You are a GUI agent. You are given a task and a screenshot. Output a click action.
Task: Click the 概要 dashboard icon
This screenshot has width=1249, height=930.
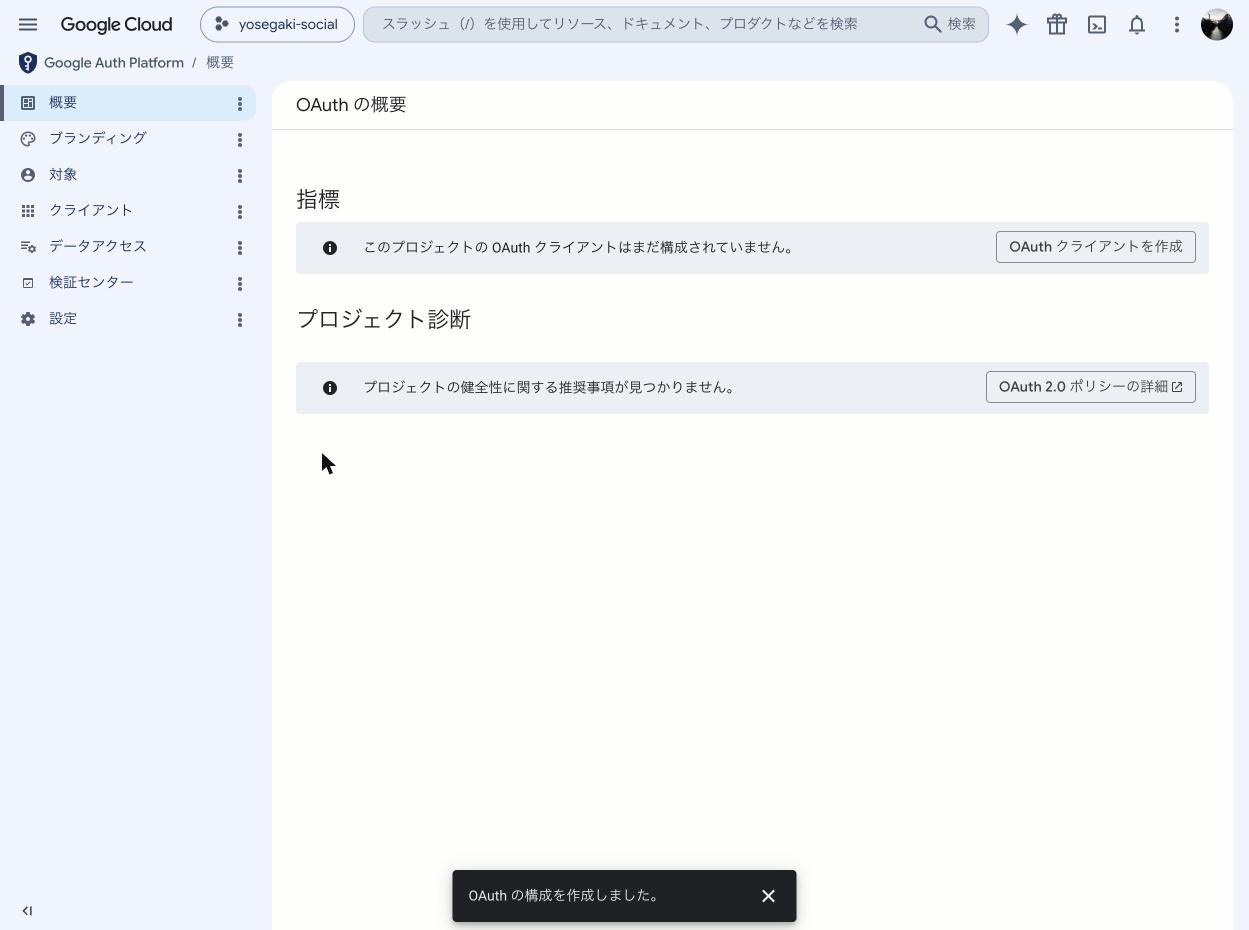click(28, 103)
